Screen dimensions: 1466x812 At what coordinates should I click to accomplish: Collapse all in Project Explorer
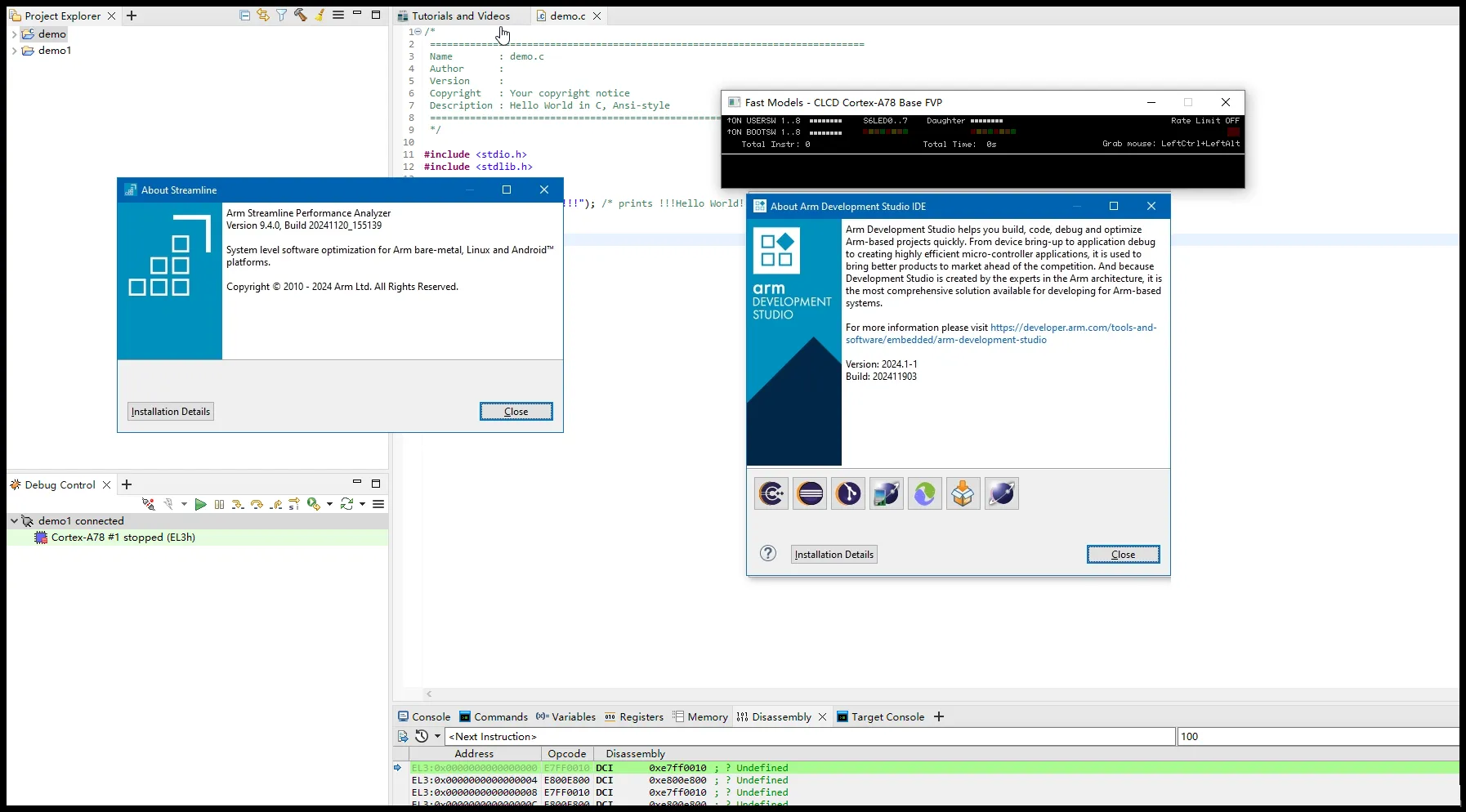pyautogui.click(x=244, y=16)
